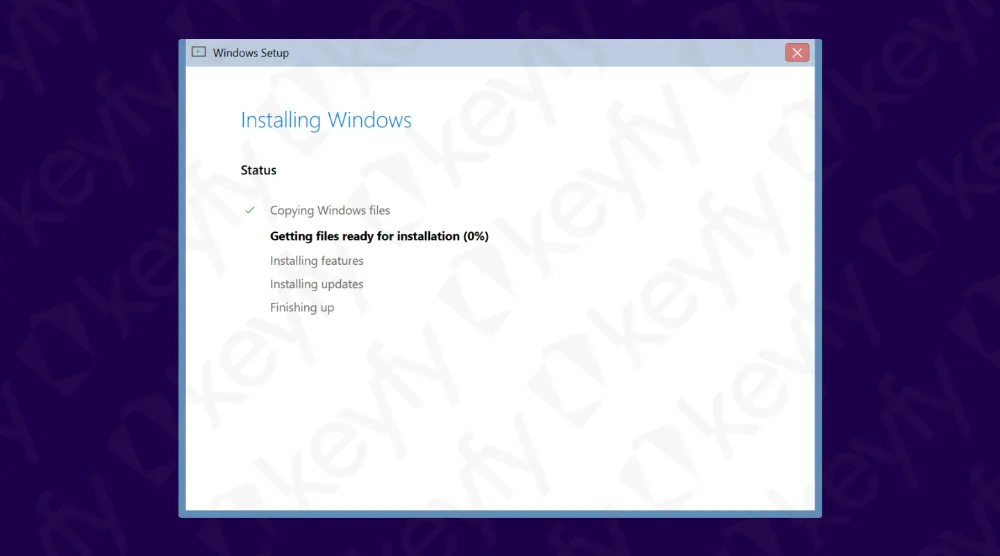Screen dimensions: 1000x556
Task: Click the 'Installing Windows' heading
Action: pyautogui.click(x=326, y=120)
